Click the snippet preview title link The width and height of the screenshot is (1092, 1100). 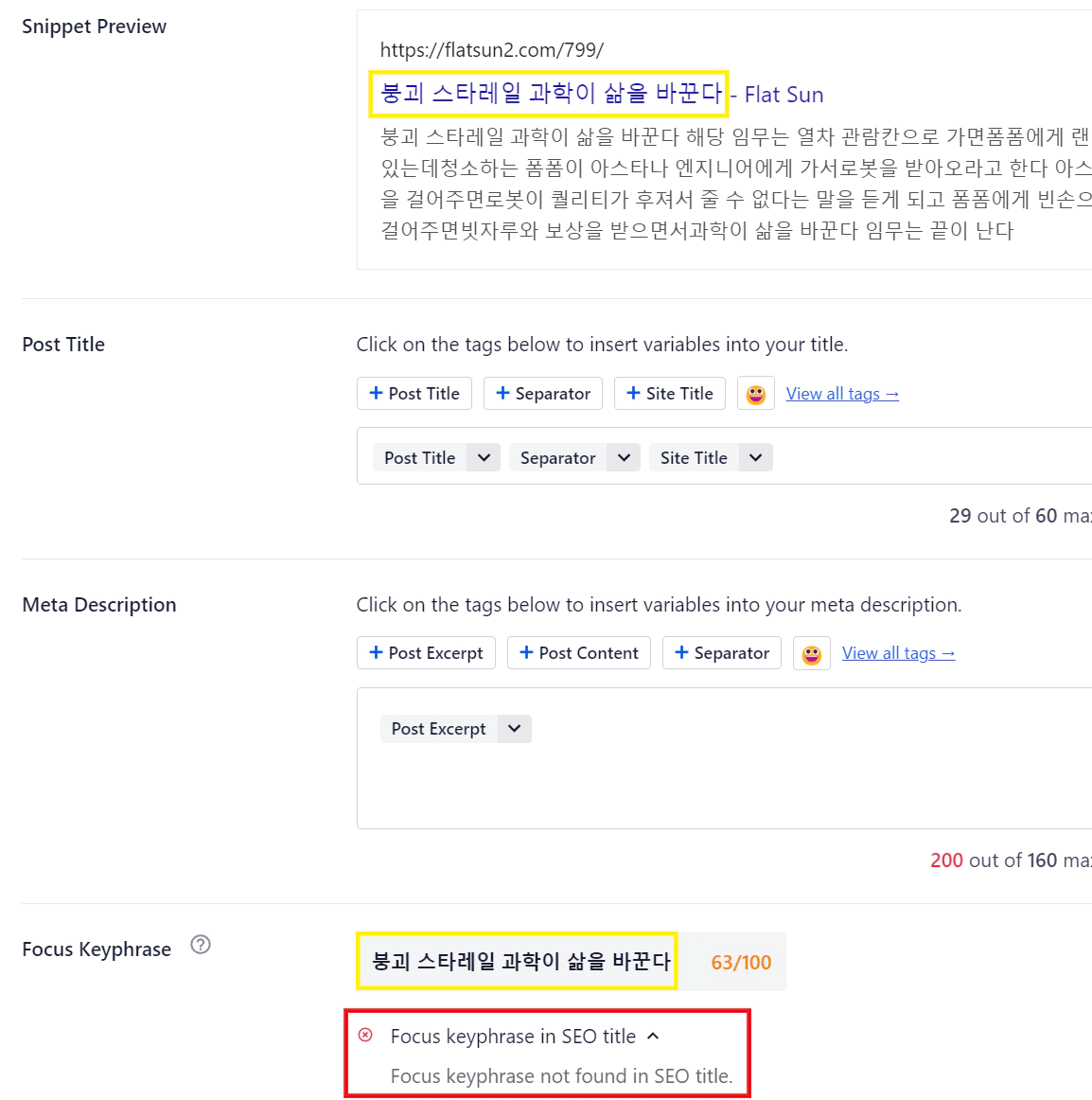tap(602, 94)
